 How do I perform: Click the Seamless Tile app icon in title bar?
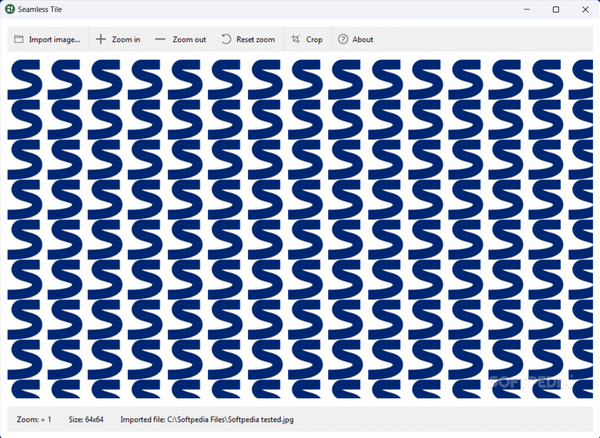pos(10,9)
